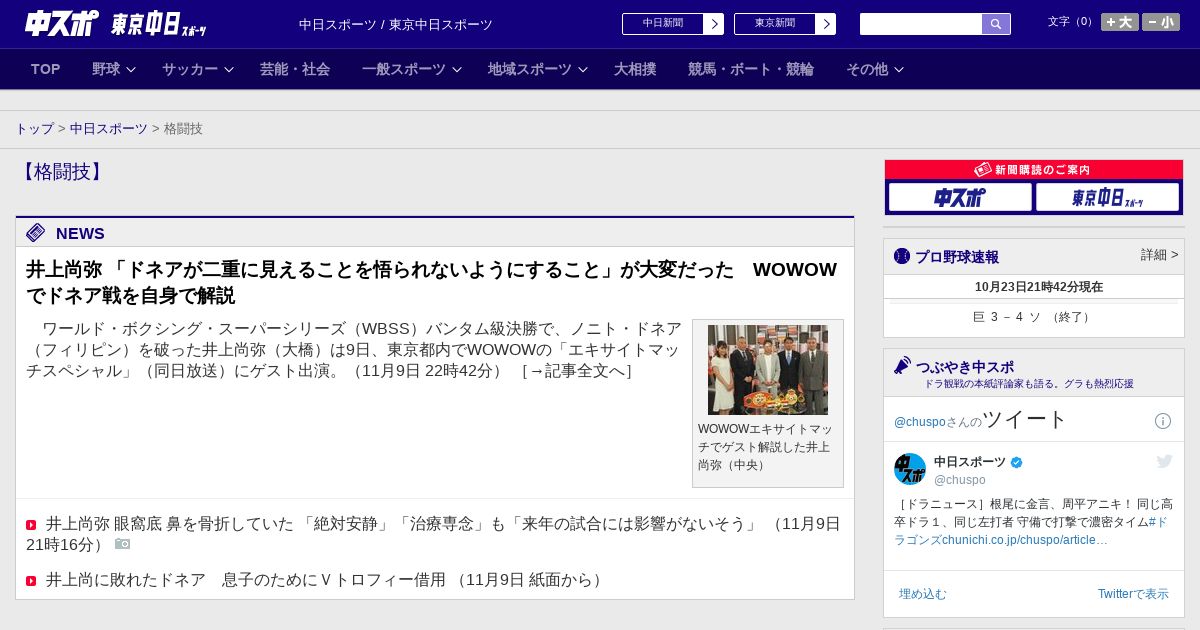Open the WOWOW guest commentary photo thumbnail
This screenshot has width=1200, height=630.
768,370
